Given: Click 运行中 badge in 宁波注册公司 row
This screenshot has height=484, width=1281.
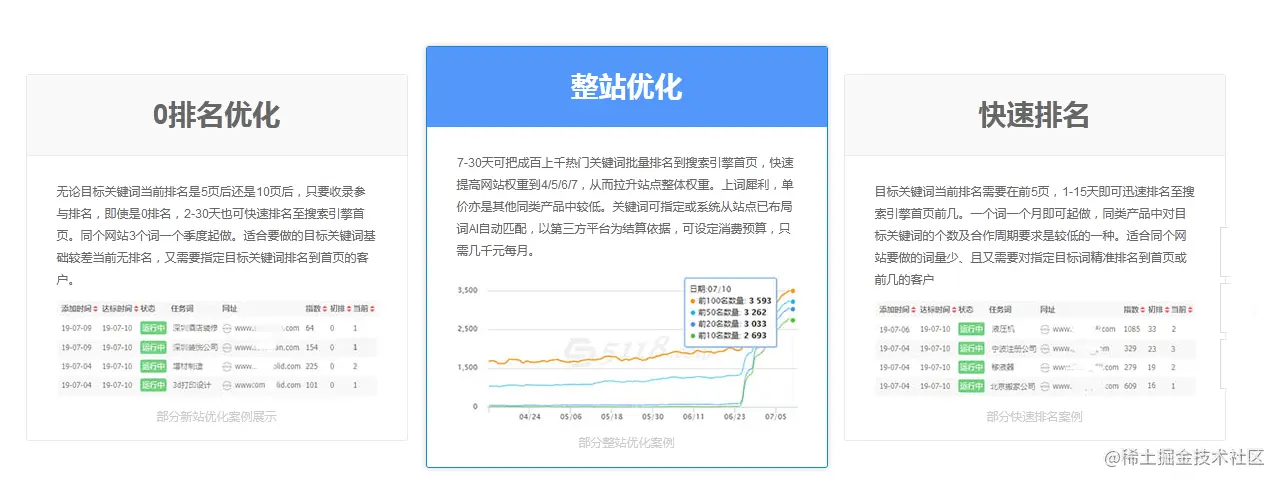Looking at the screenshot, I should click(x=971, y=348).
